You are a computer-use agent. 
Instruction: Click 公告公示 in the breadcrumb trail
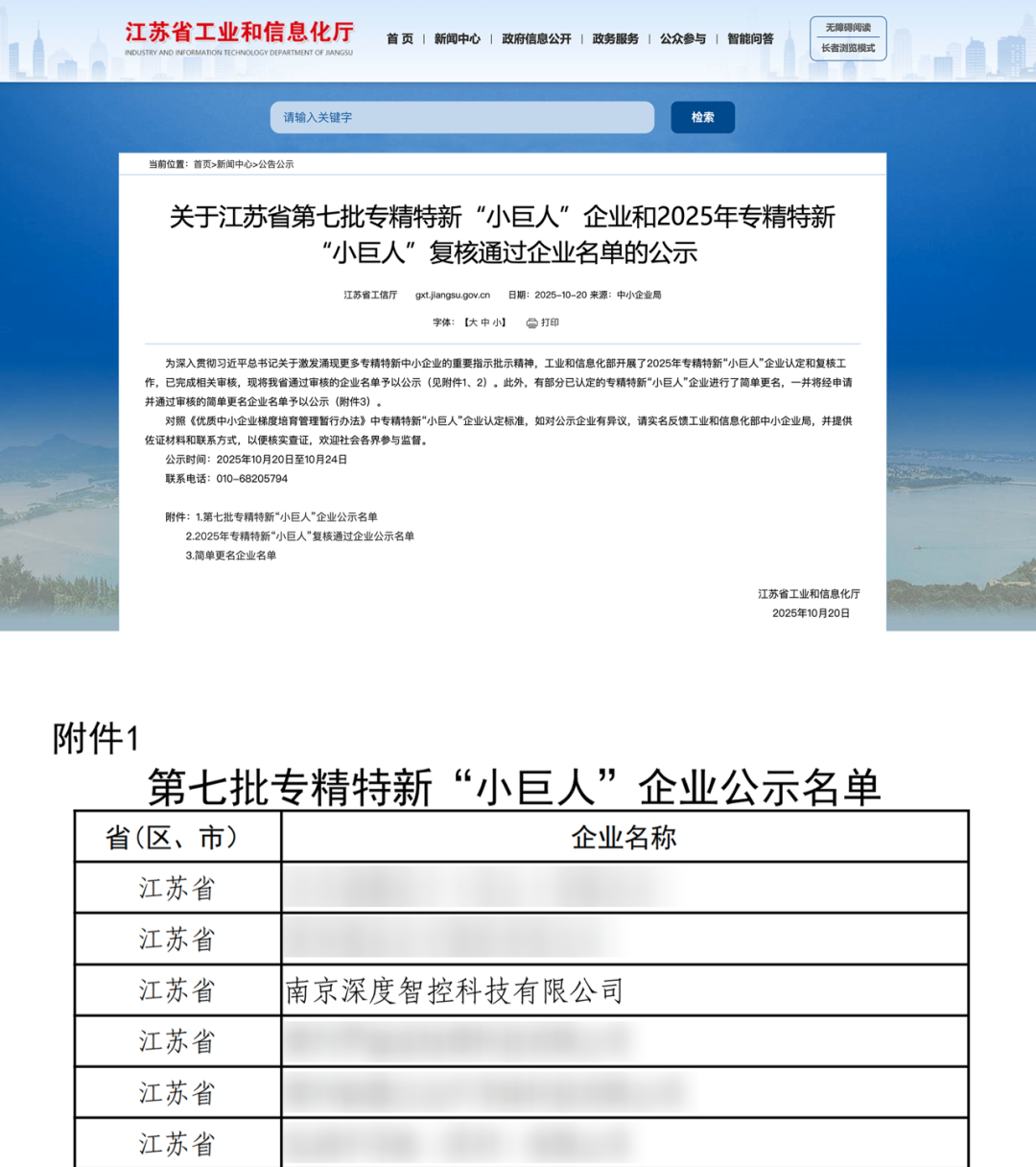tap(277, 164)
